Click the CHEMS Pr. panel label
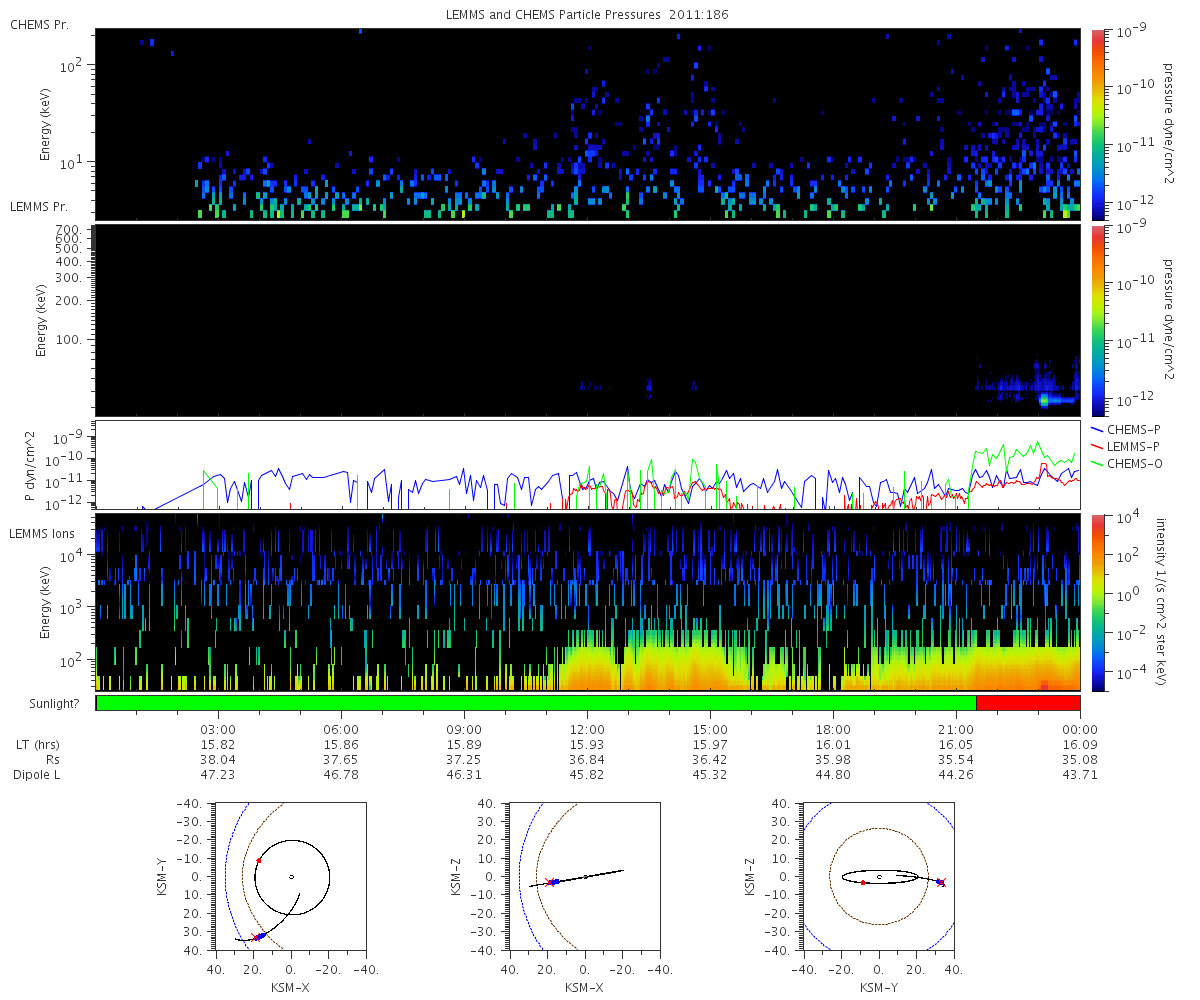The height and width of the screenshot is (1000, 1200). pyautogui.click(x=39, y=23)
